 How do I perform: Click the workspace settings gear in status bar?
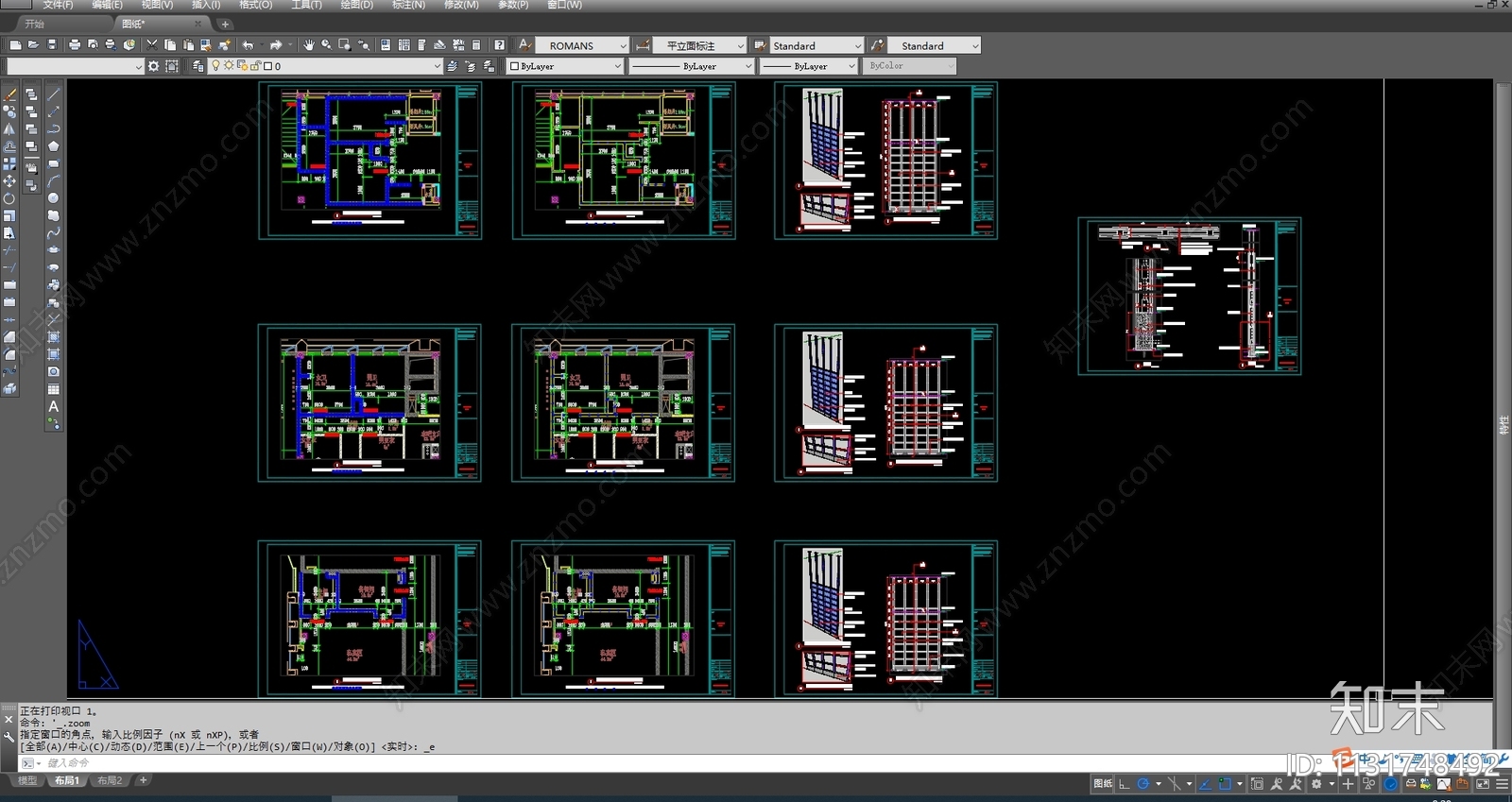pyautogui.click(x=1316, y=784)
